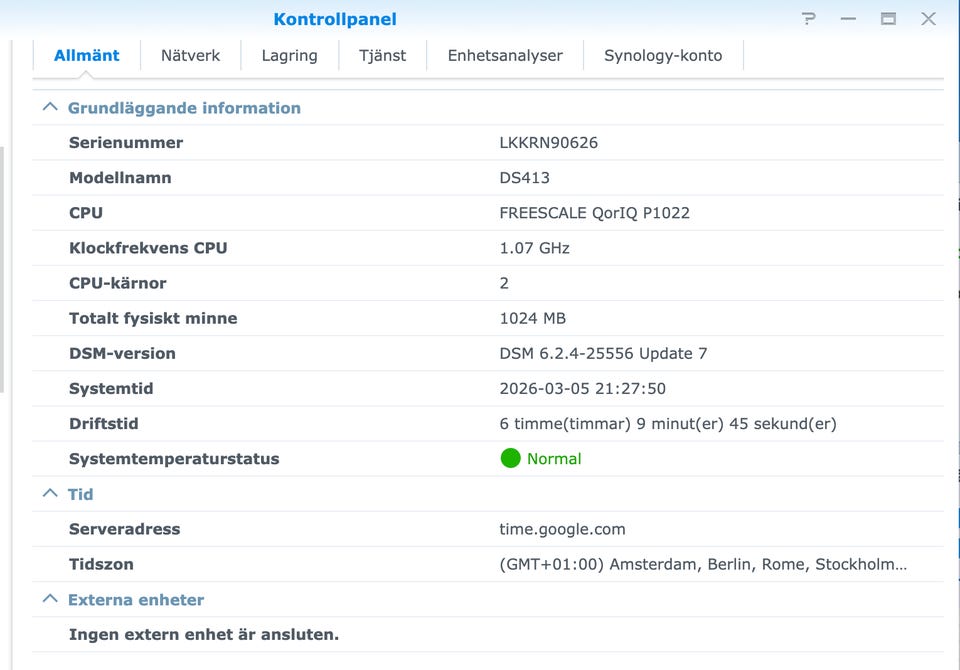
Task: Switch to the Nätverk tab
Action: 190,56
